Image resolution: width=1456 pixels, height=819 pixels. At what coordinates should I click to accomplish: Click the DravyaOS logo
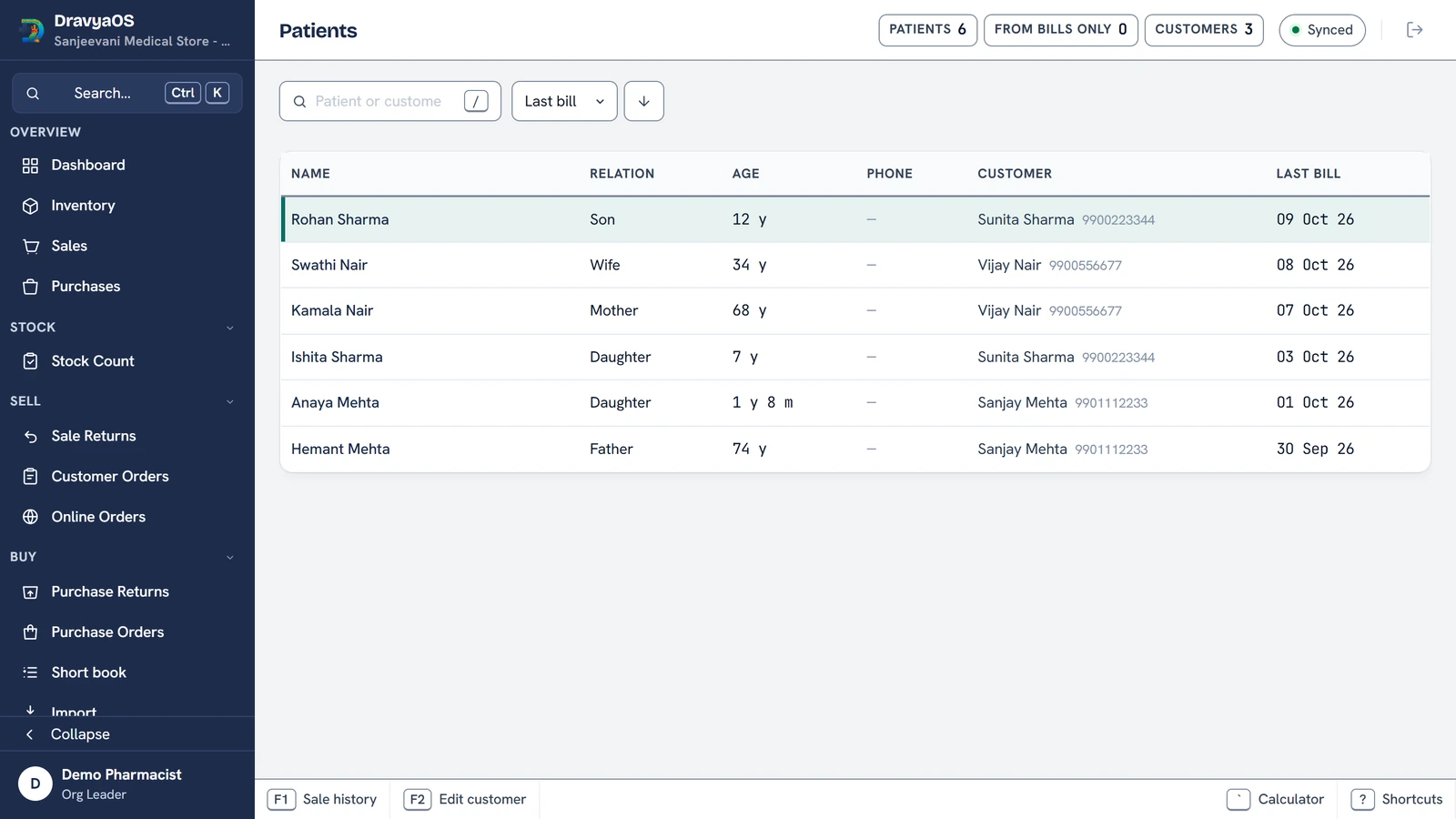tap(32, 30)
